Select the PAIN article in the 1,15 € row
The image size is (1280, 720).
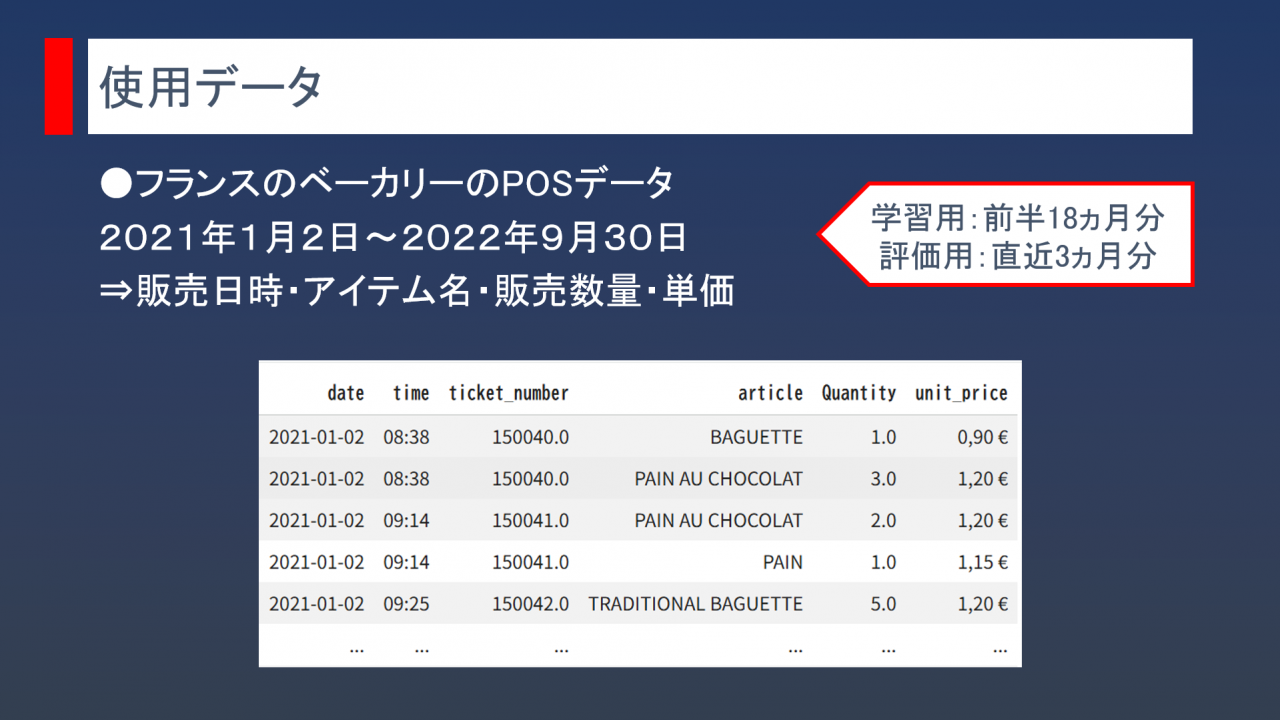(783, 562)
